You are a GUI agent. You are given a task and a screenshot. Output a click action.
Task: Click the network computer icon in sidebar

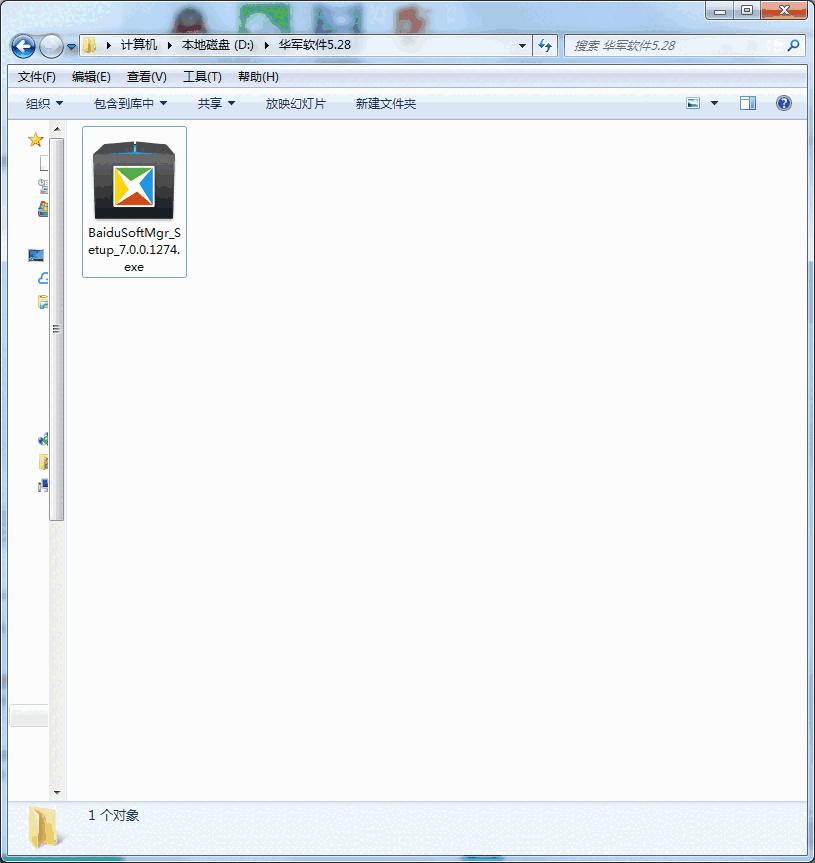coord(43,485)
